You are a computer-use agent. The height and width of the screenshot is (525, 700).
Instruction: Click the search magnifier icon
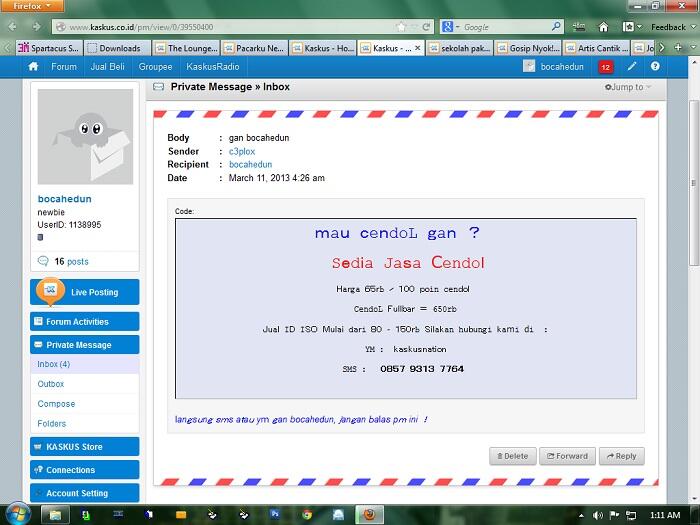(x=556, y=27)
